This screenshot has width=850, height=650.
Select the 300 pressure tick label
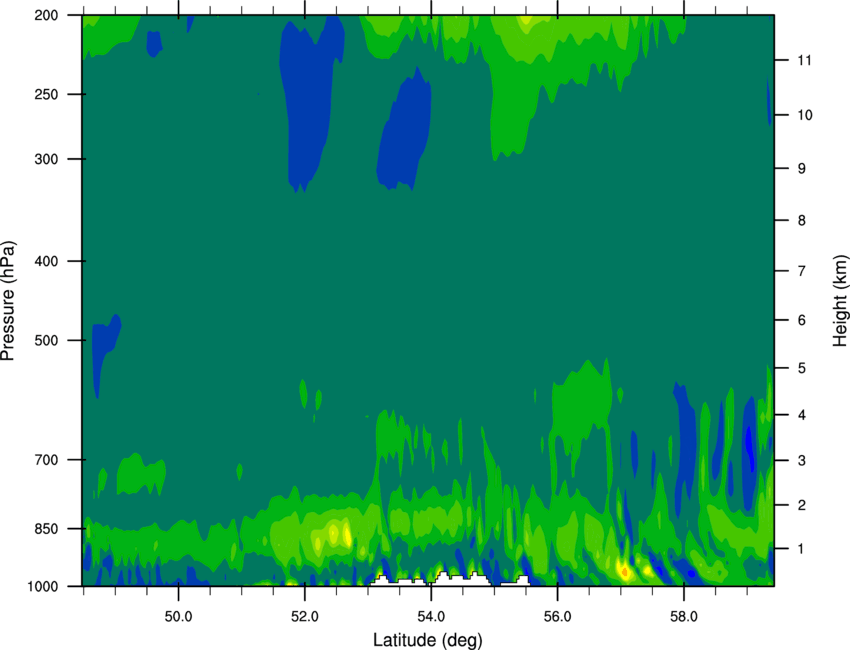click(46, 159)
